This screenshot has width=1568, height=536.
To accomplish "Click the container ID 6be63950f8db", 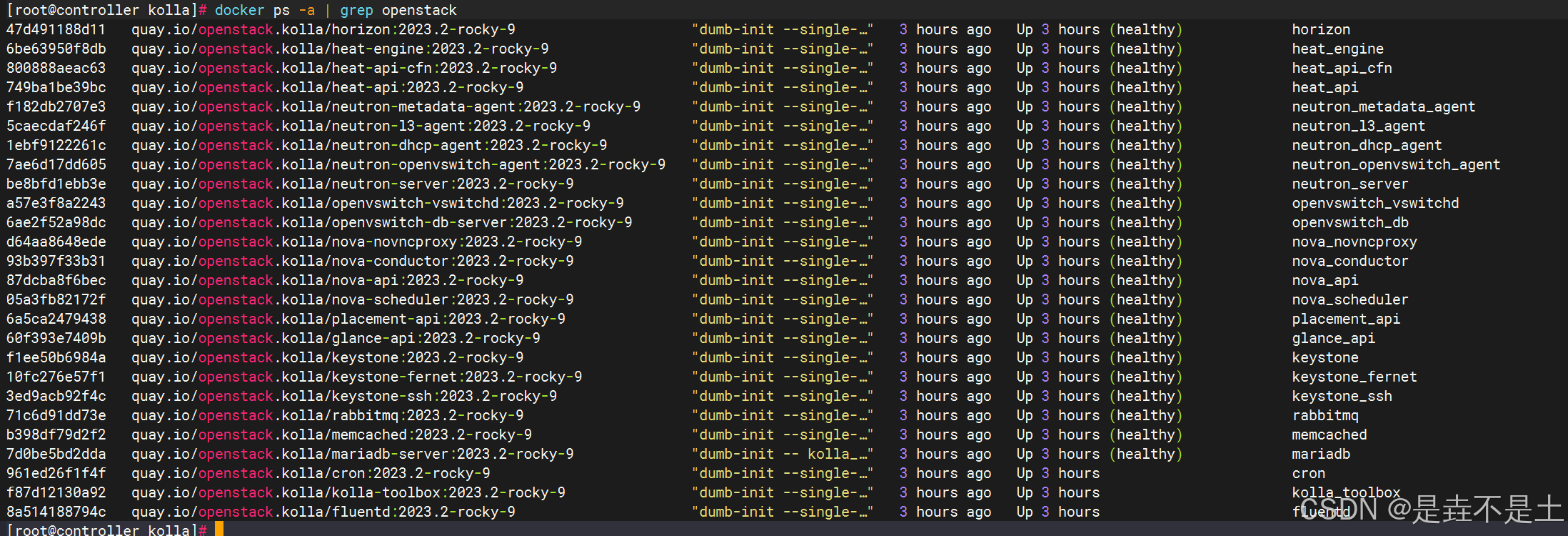I will coord(56,49).
